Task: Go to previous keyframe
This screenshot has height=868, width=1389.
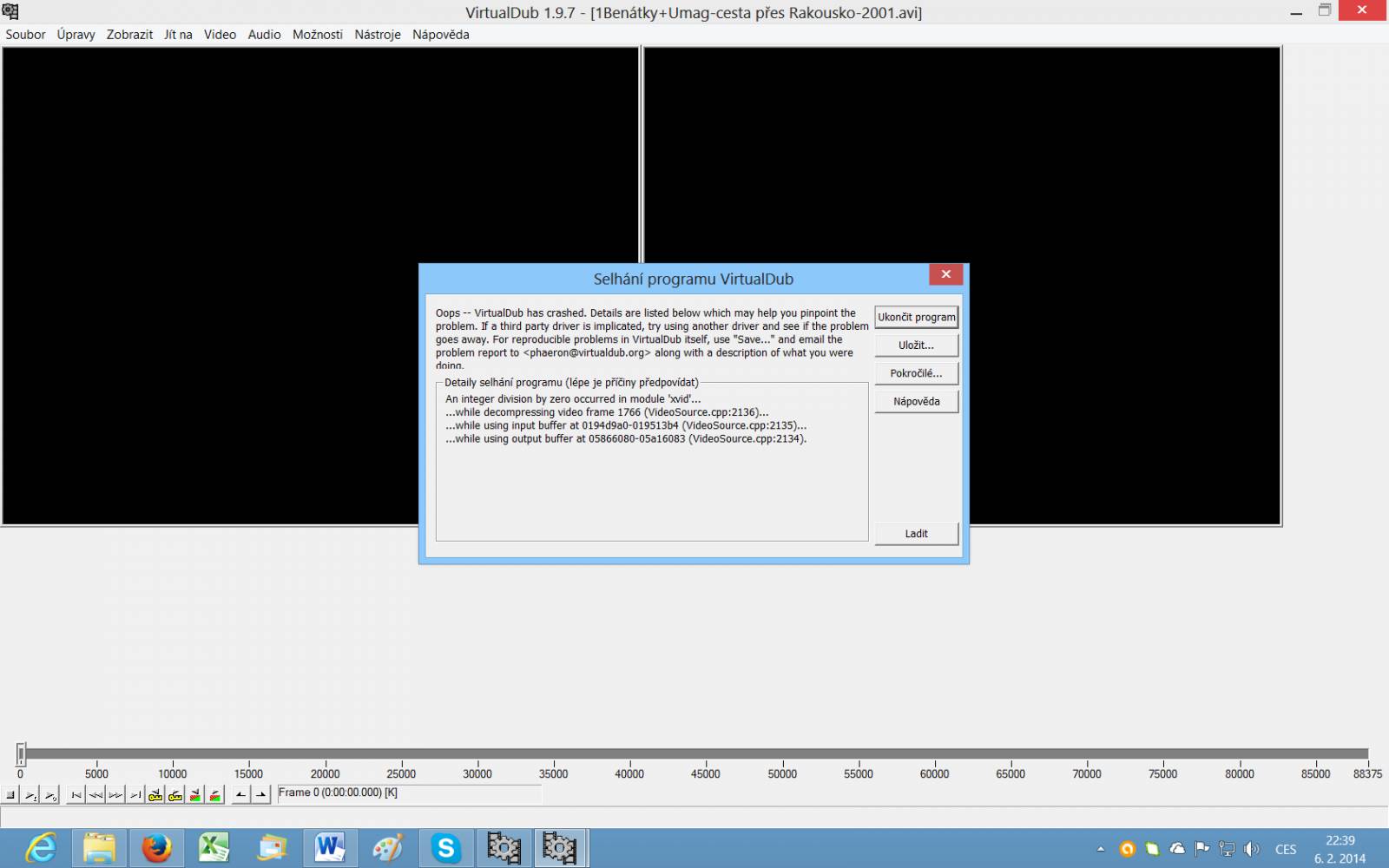Action: tap(155, 794)
